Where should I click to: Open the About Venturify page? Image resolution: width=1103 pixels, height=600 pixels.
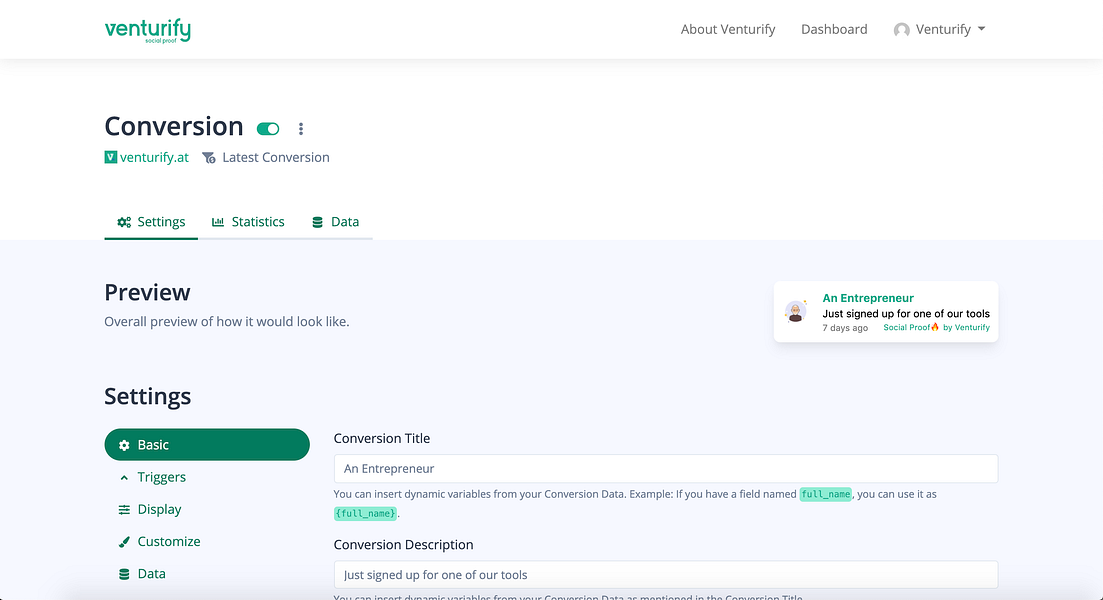[727, 29]
